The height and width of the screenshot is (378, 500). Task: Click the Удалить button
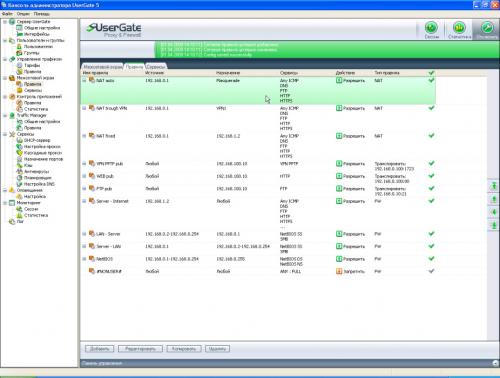(x=217, y=349)
